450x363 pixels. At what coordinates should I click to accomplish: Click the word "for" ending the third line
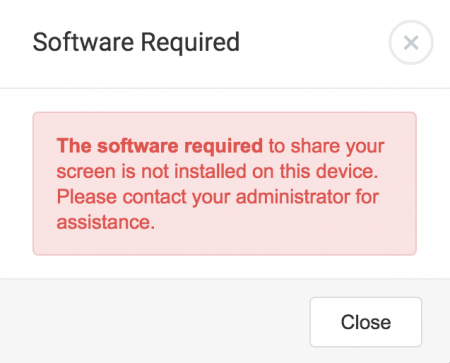coord(367,197)
